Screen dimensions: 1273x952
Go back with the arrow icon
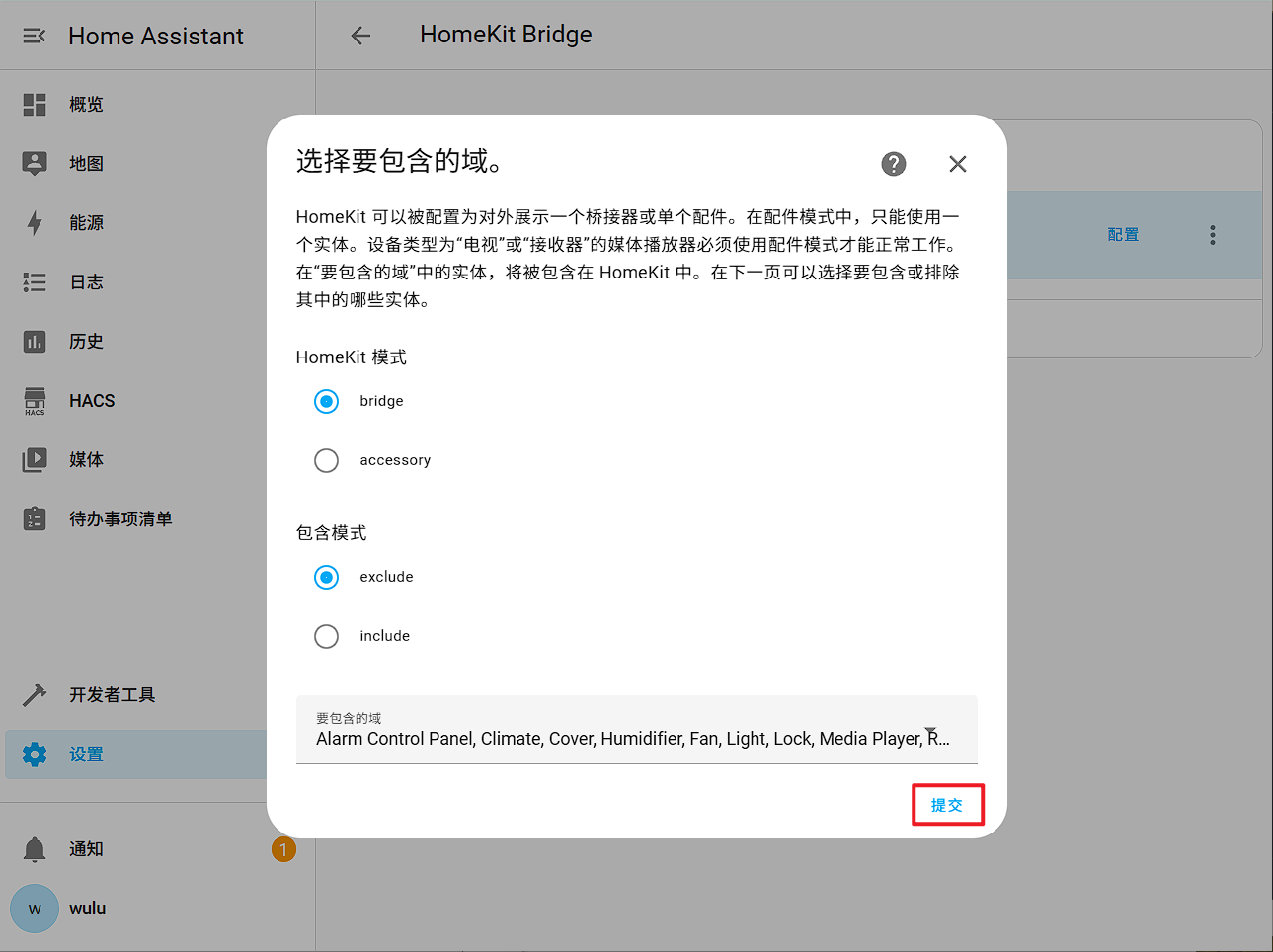click(360, 36)
